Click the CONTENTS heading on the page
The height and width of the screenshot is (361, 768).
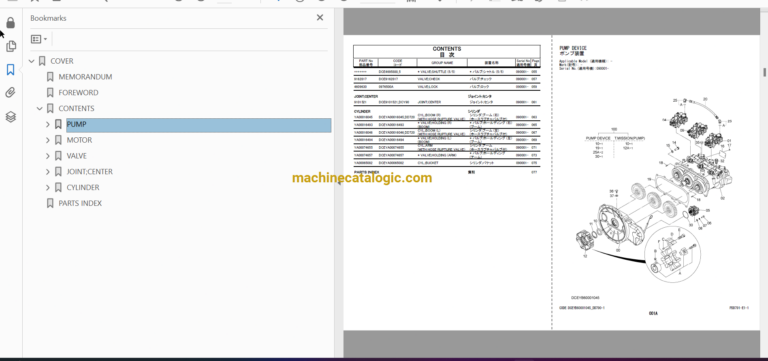point(447,49)
